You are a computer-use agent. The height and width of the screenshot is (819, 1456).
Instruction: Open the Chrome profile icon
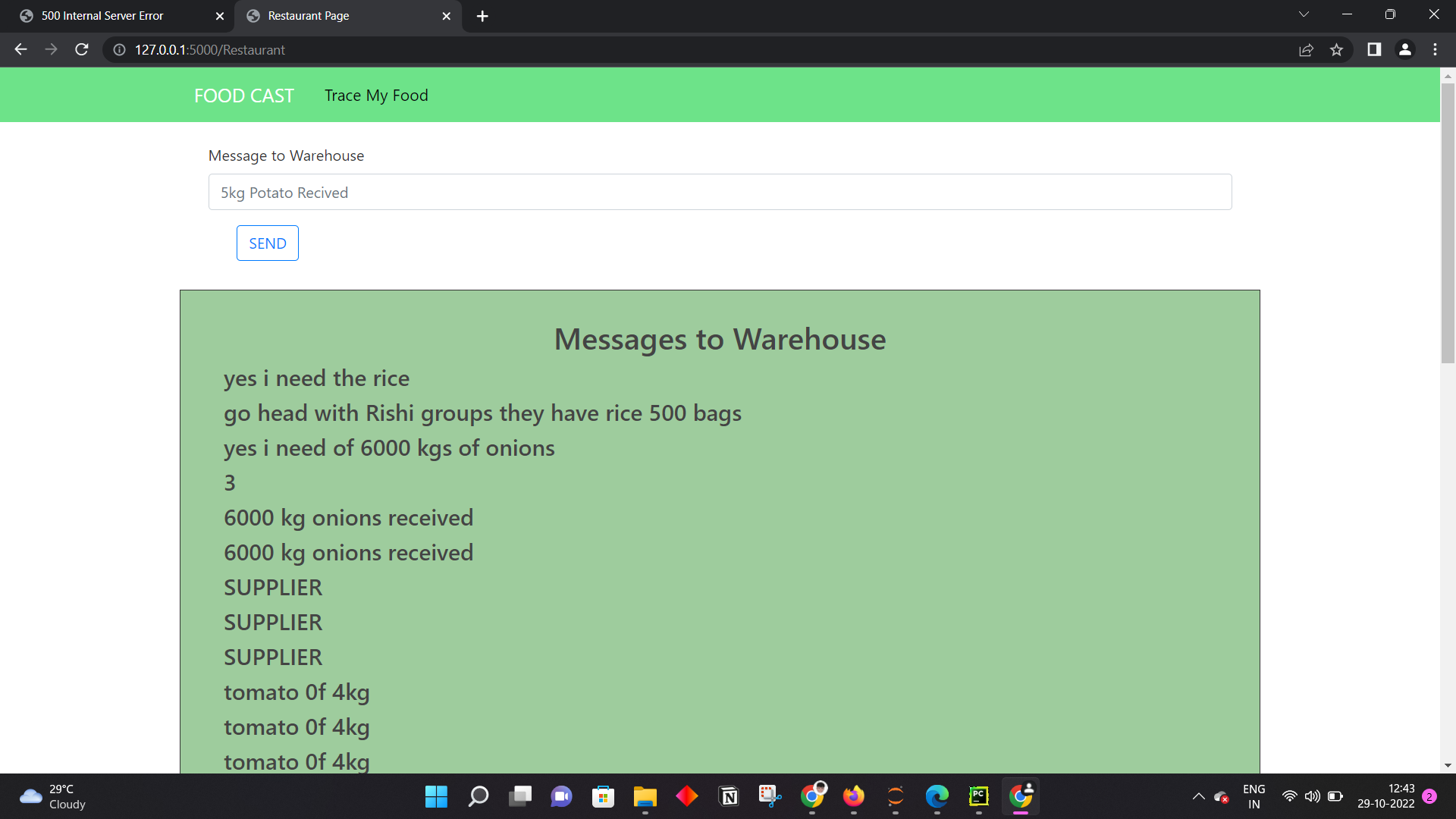click(x=1404, y=49)
